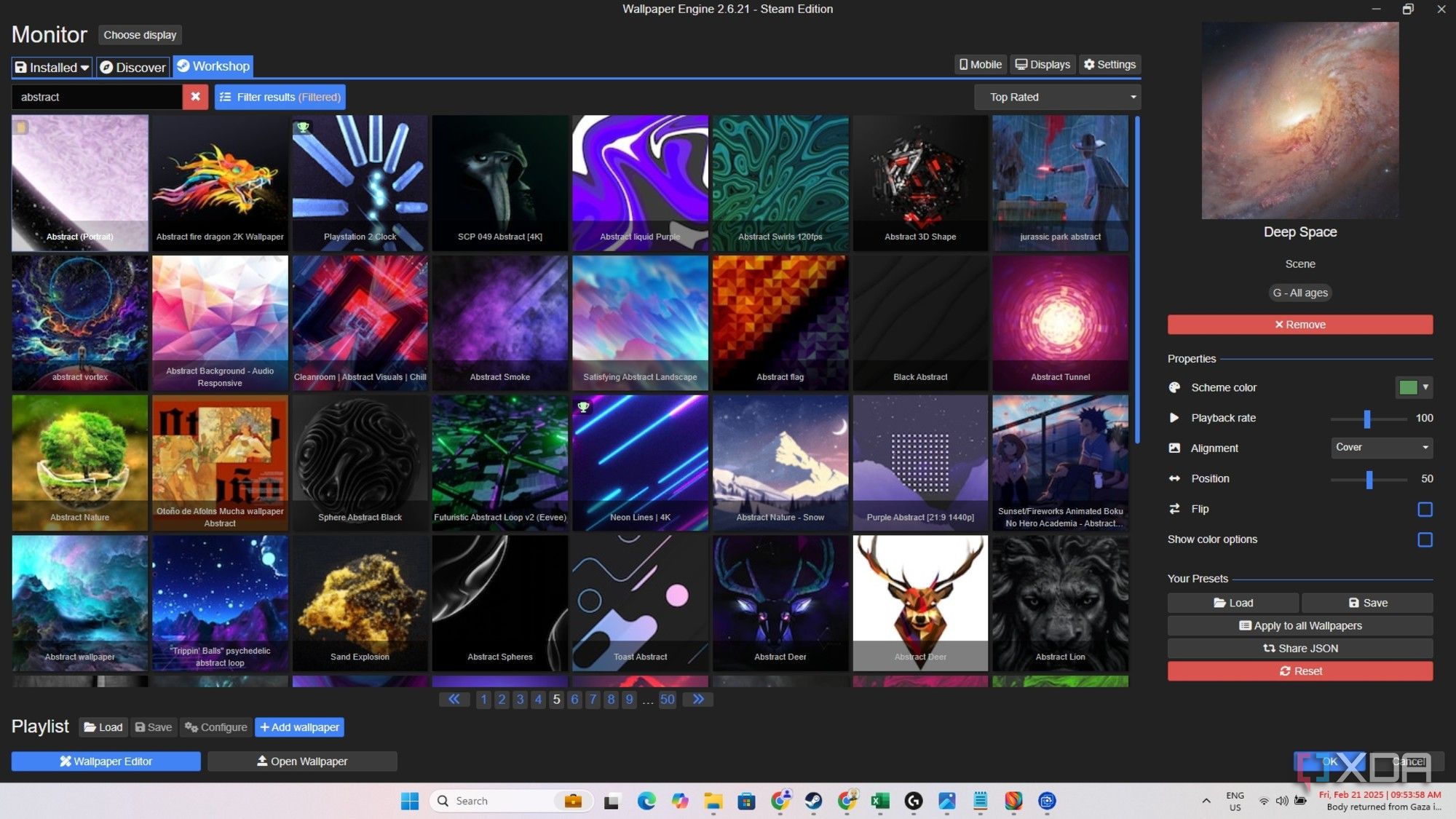1456x819 pixels.
Task: Open Microsoft Edge from the taskbar
Action: click(x=648, y=801)
